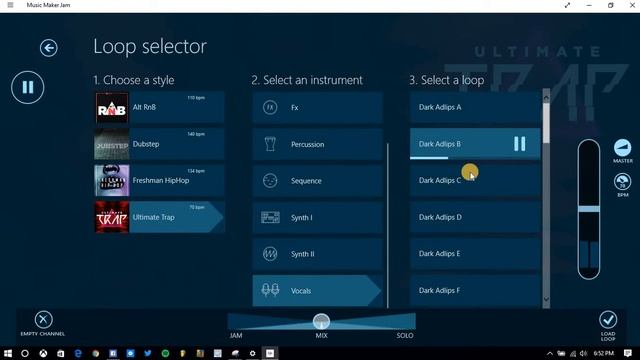Select the Dark Adlips F loop
Viewport: 640px width, 360px height.
click(475, 290)
